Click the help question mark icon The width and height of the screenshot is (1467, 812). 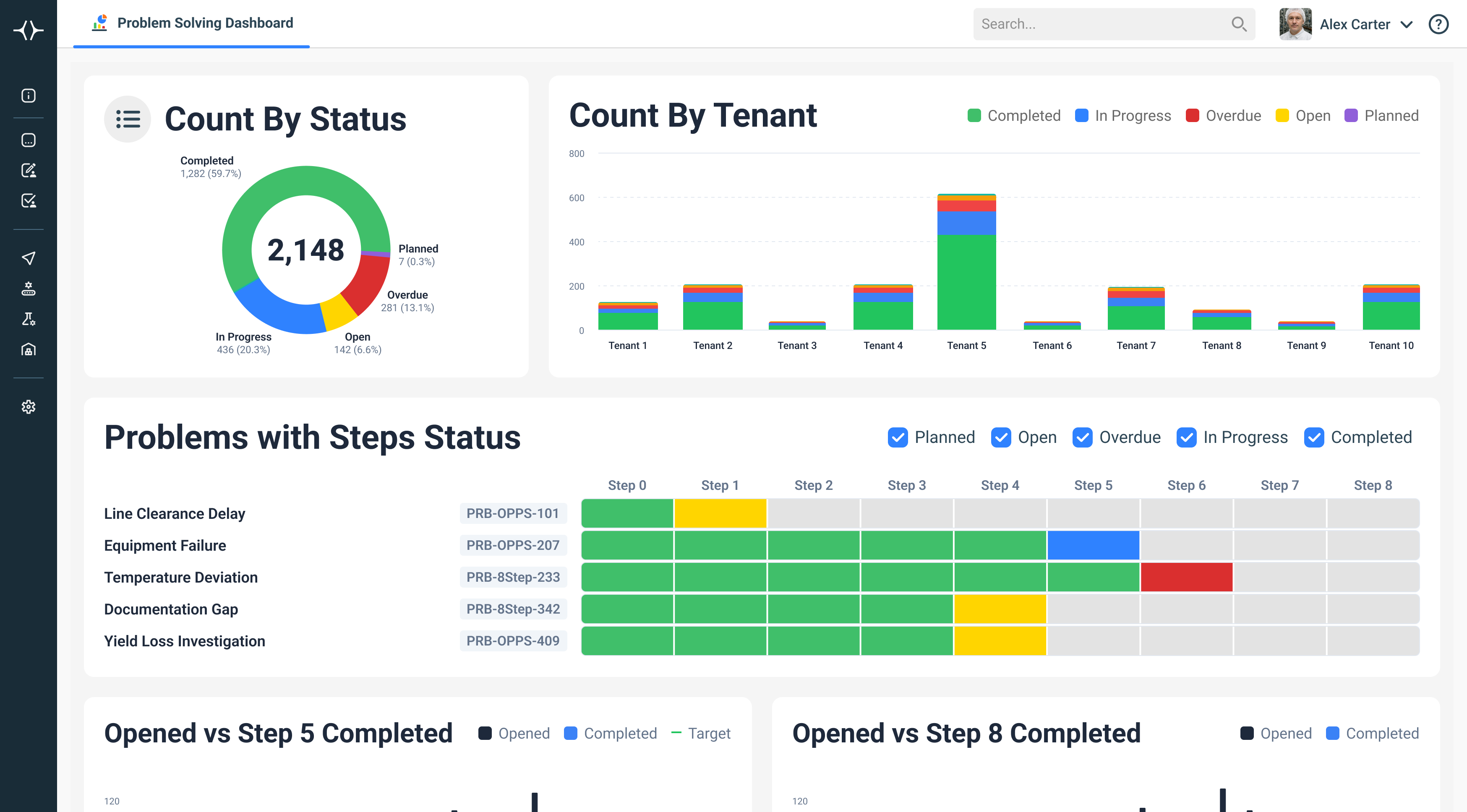tap(1438, 24)
